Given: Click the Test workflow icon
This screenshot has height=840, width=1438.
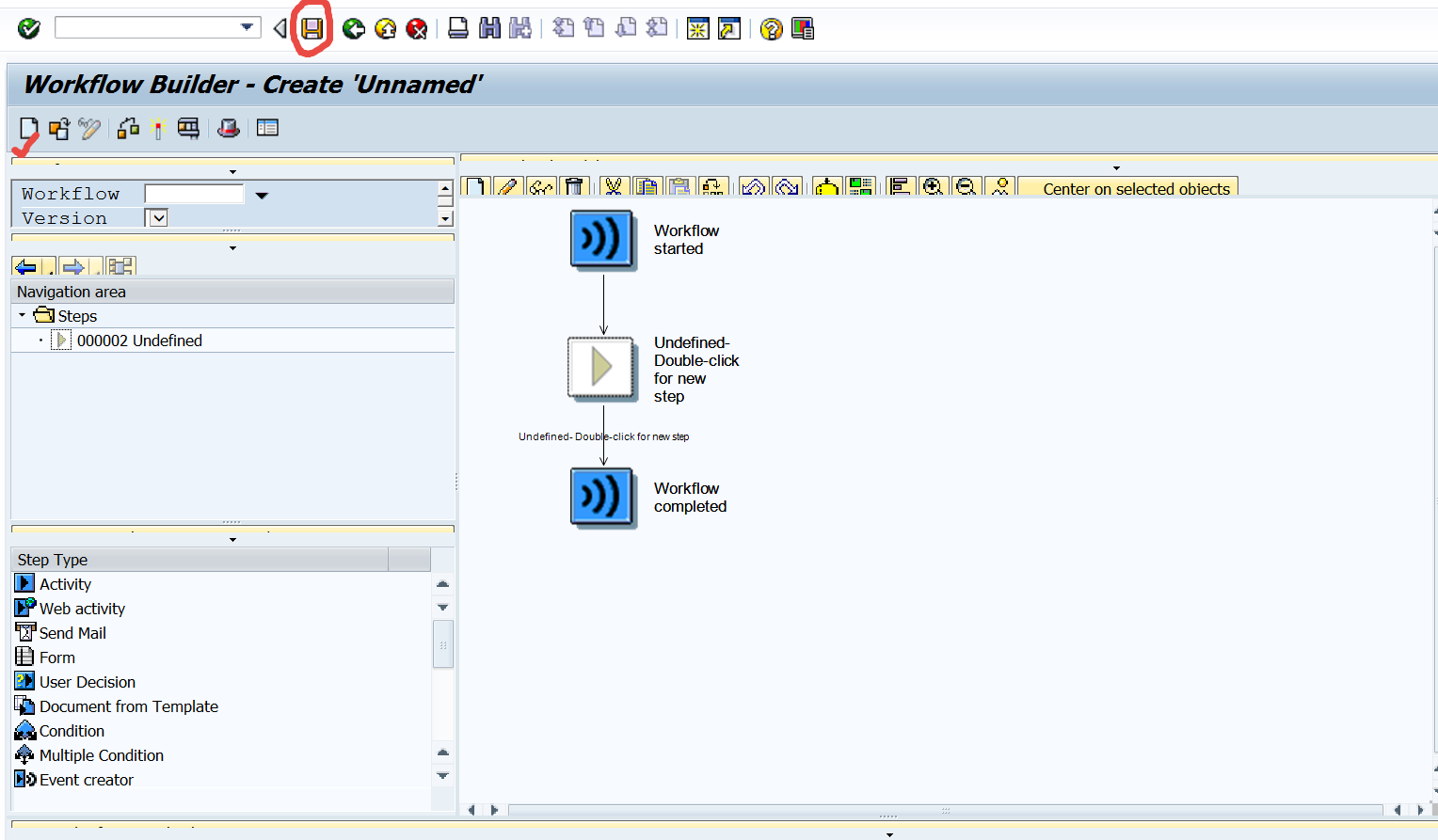Looking at the screenshot, I should coord(188,128).
